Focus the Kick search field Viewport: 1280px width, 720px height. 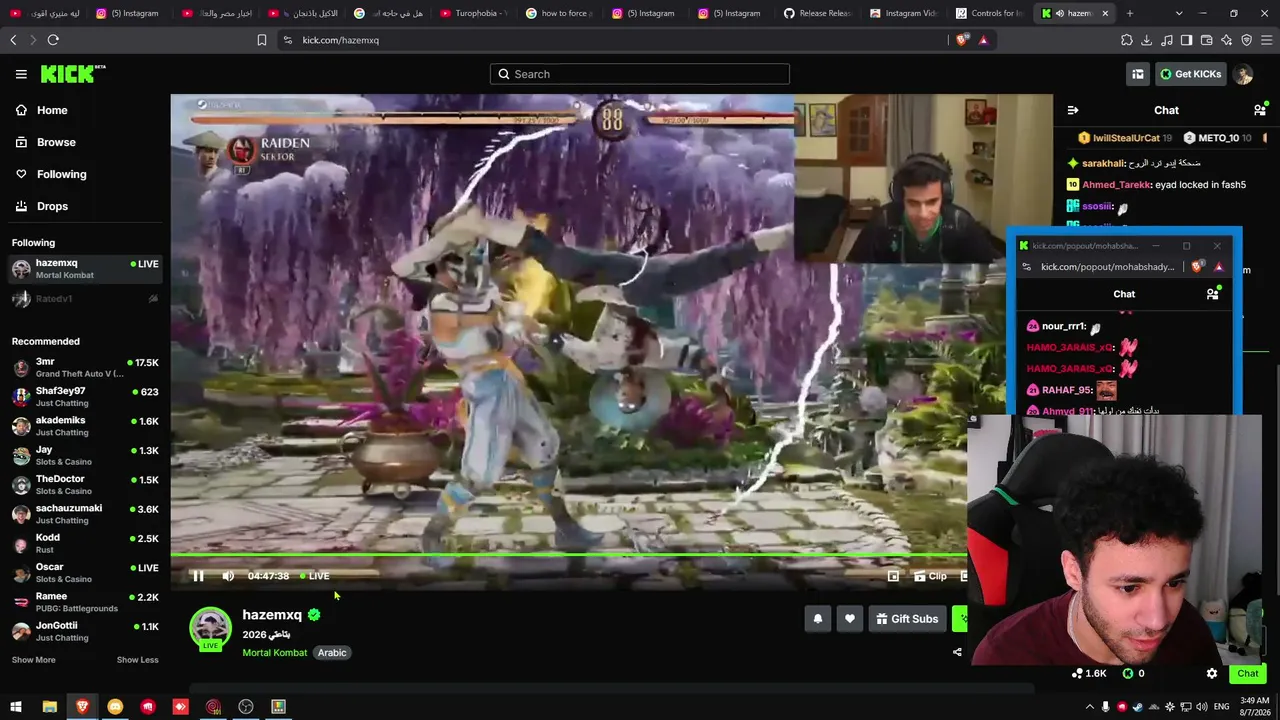point(640,74)
